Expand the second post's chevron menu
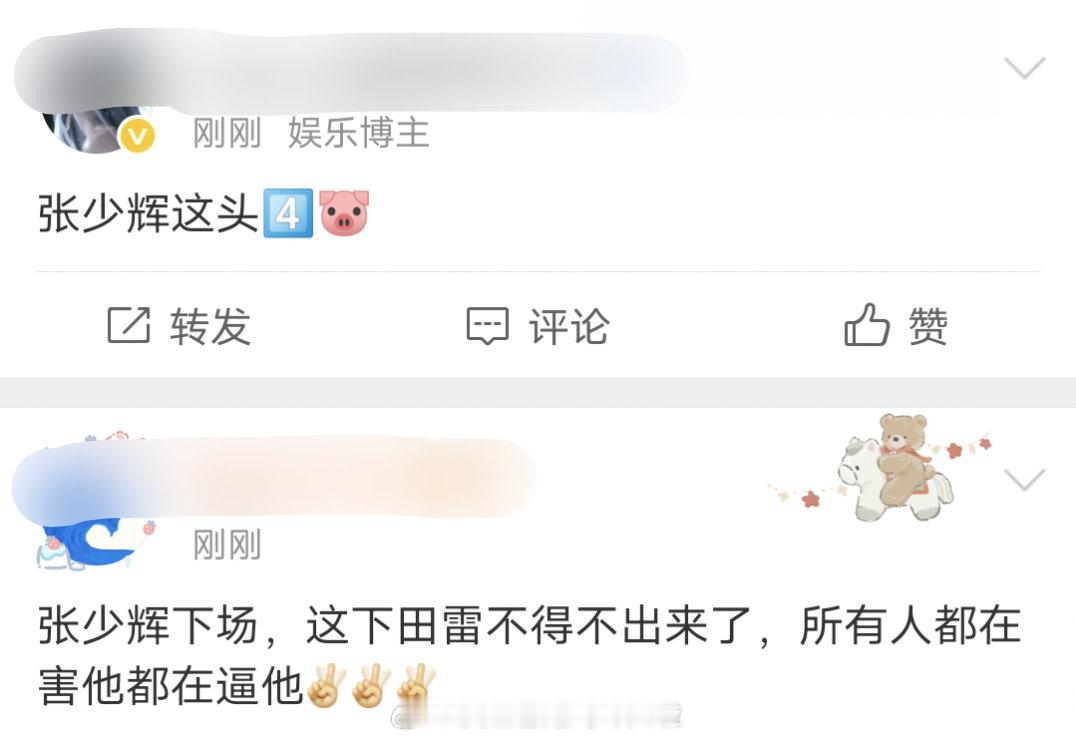The width and height of the screenshot is (1076, 740). [1025, 479]
